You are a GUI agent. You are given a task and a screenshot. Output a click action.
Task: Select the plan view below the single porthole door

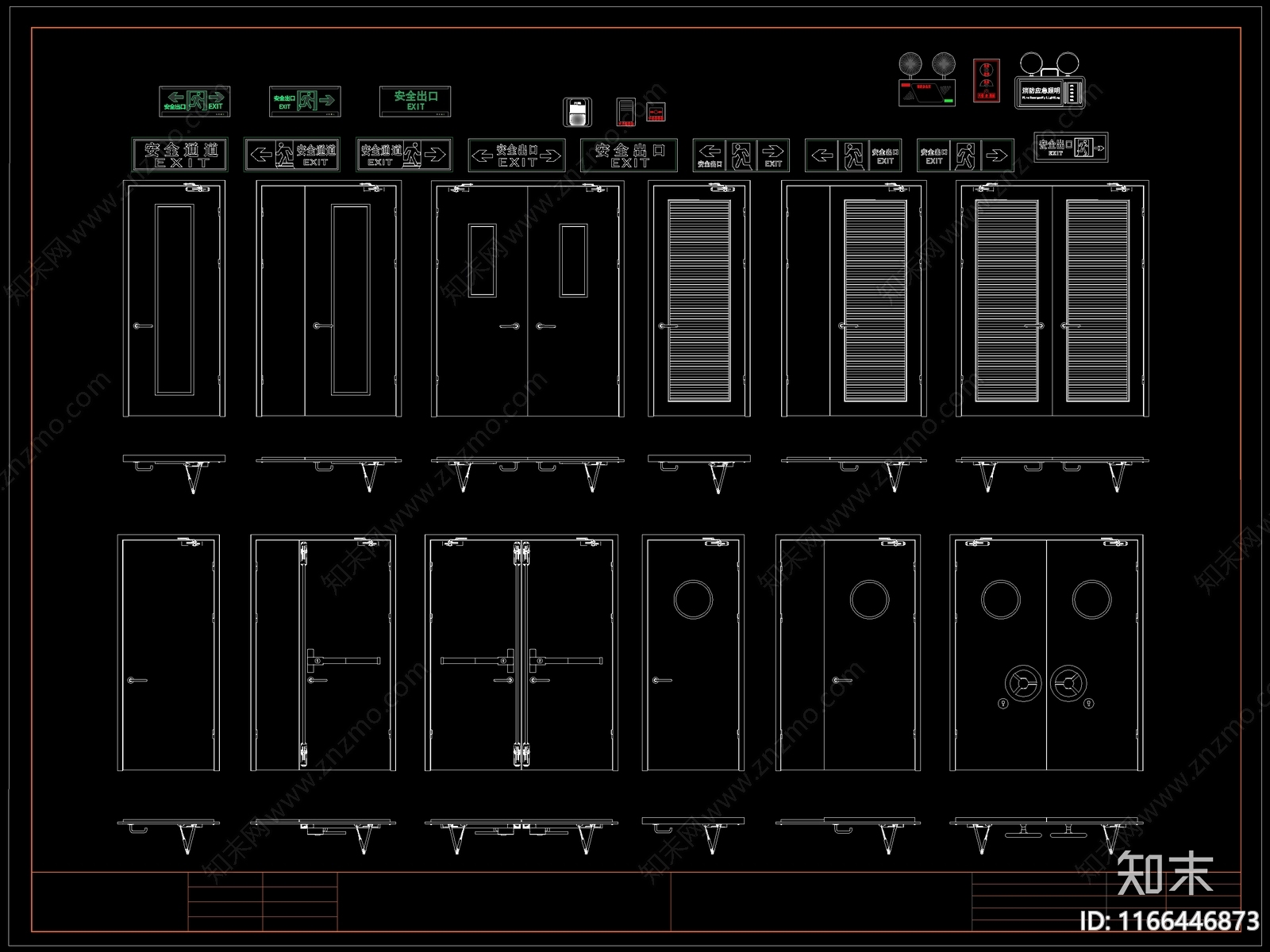pyautogui.click(x=693, y=835)
